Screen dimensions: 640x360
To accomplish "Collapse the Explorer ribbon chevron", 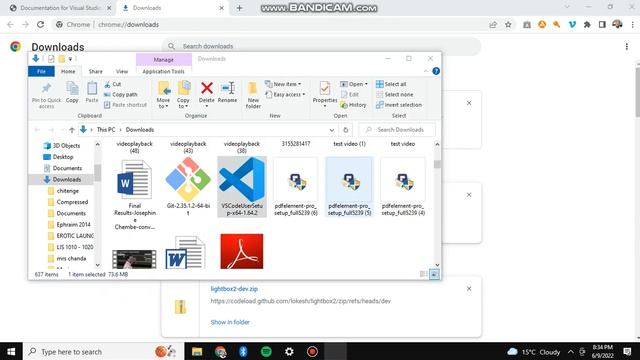I will (x=426, y=71).
